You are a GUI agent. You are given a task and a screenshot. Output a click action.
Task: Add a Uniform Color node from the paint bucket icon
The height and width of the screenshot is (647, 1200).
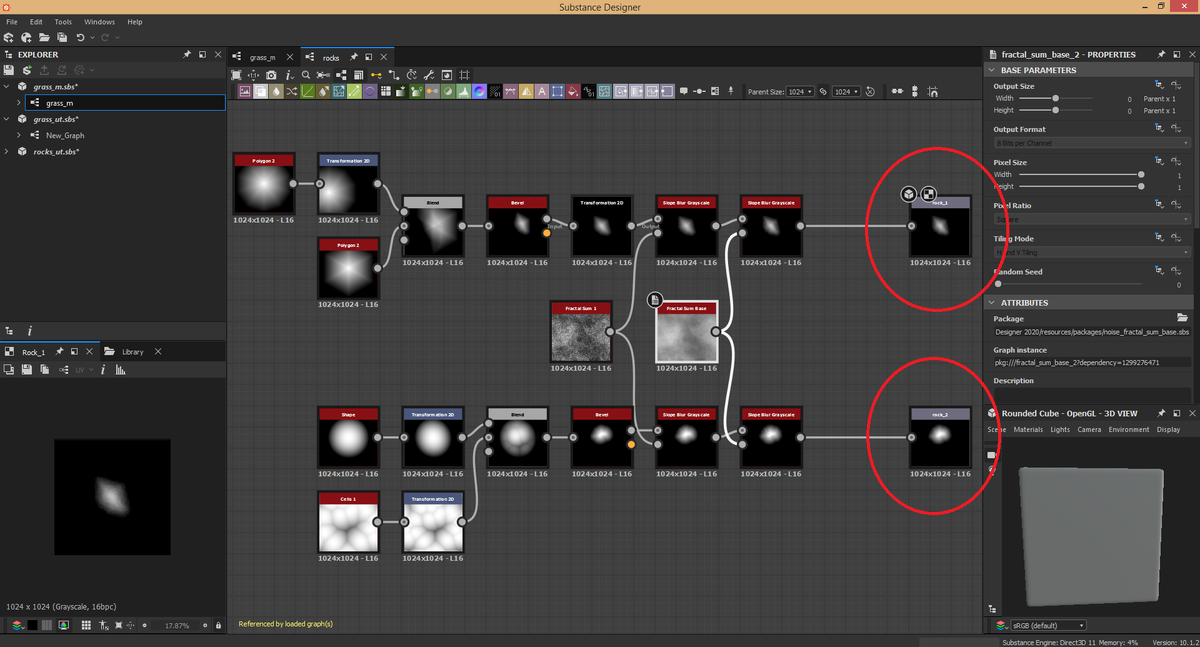click(572, 91)
